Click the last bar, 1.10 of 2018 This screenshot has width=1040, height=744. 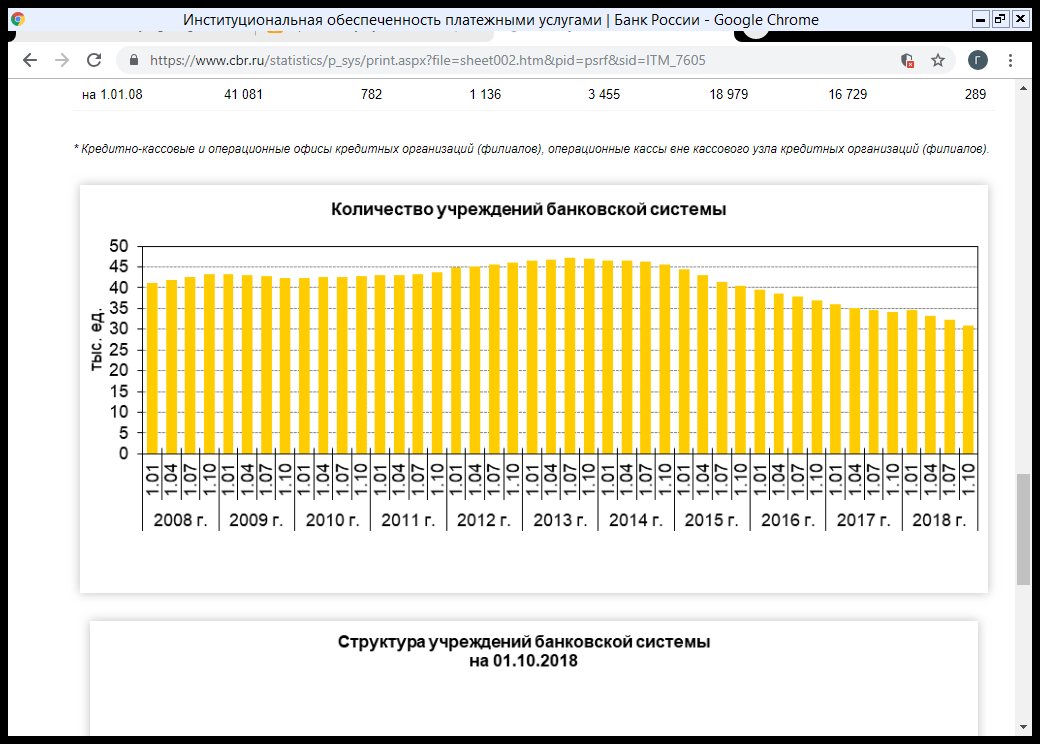pos(968,390)
